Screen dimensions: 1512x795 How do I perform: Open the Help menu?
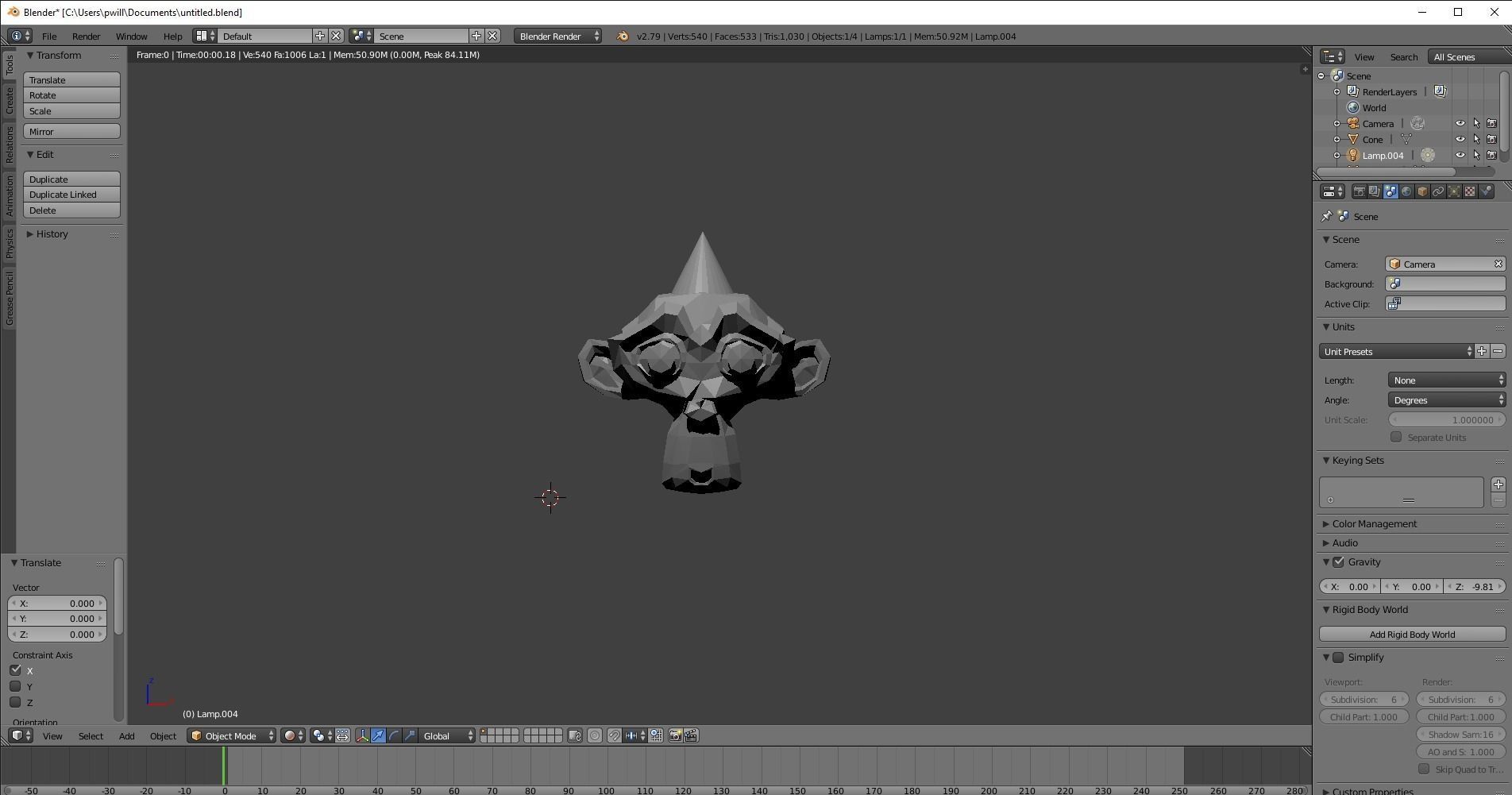pos(172,36)
